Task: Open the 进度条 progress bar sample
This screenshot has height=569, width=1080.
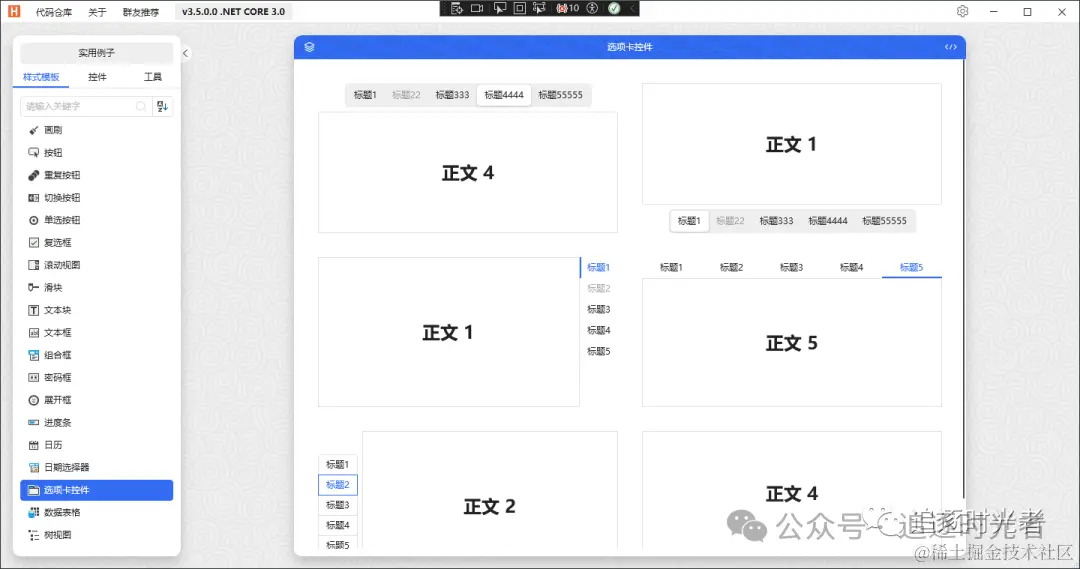Action: [x=96, y=422]
